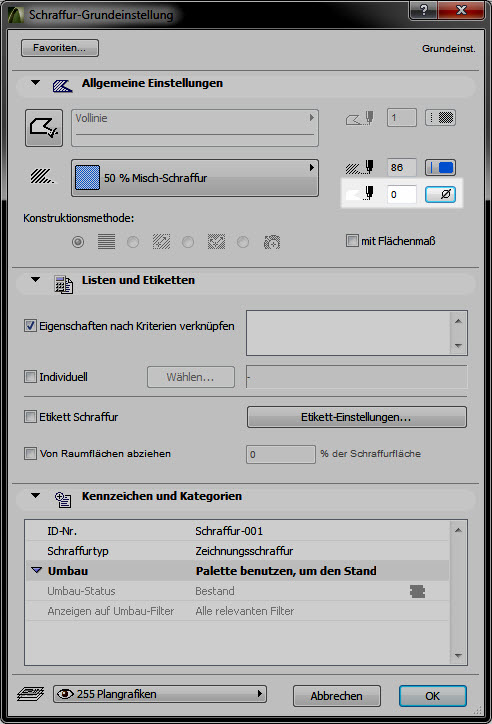The width and height of the screenshot is (492, 724).
Task: Collapse the Allgemeine Einstellungen panel
Action: pyautogui.click(x=36, y=83)
